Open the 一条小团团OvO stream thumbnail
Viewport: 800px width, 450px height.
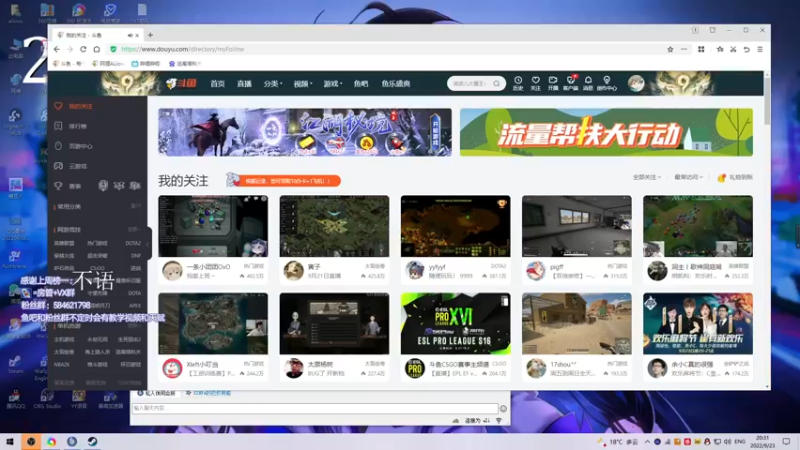coord(213,226)
